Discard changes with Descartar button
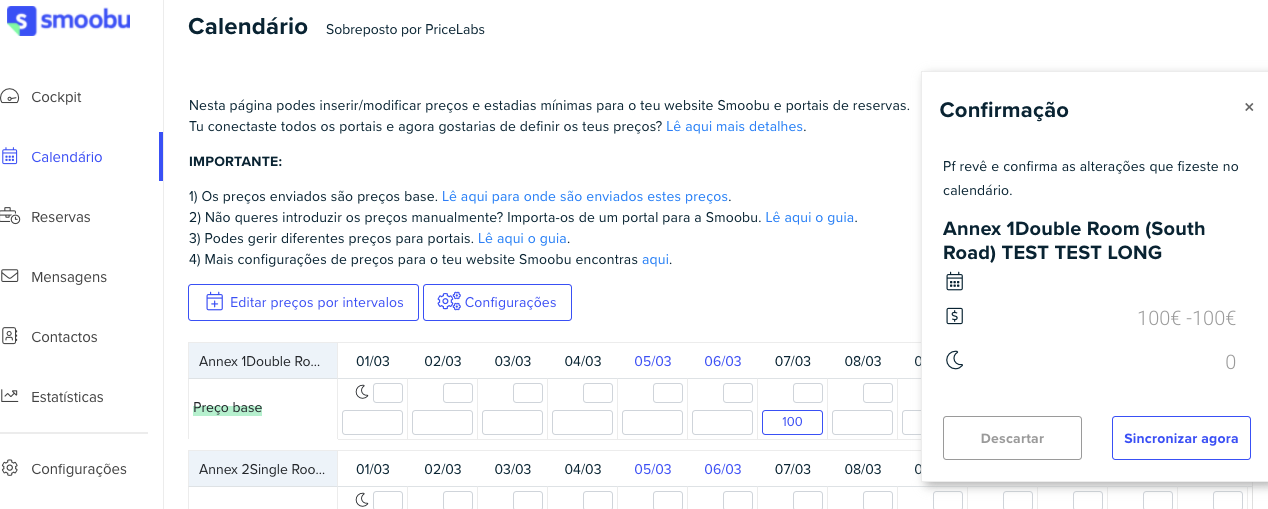This screenshot has width=1268, height=509. (x=1012, y=438)
